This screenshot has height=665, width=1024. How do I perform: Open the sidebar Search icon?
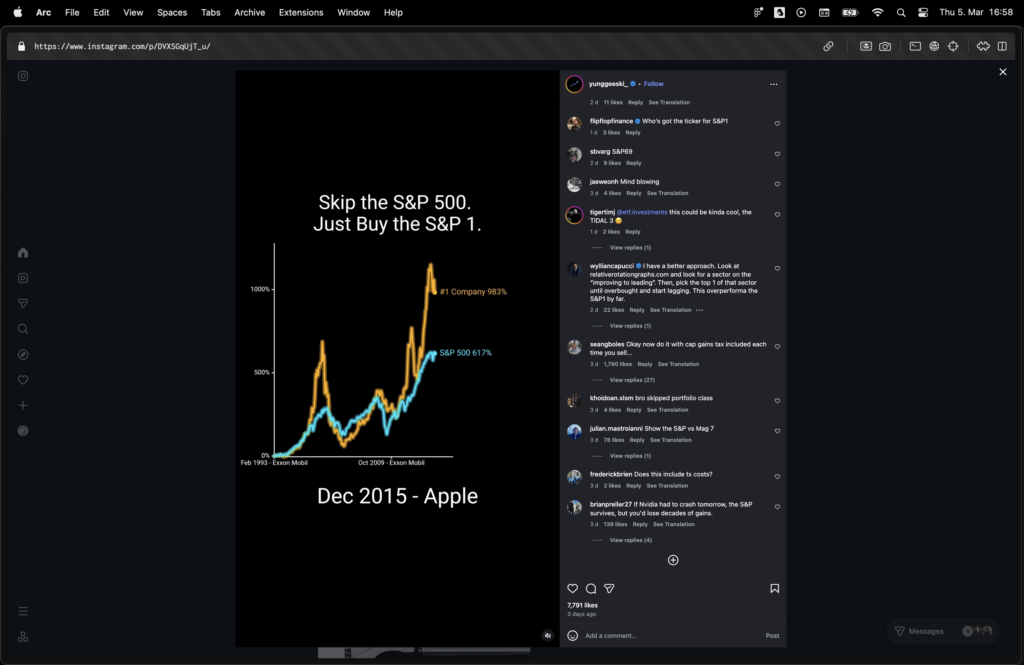click(23, 329)
